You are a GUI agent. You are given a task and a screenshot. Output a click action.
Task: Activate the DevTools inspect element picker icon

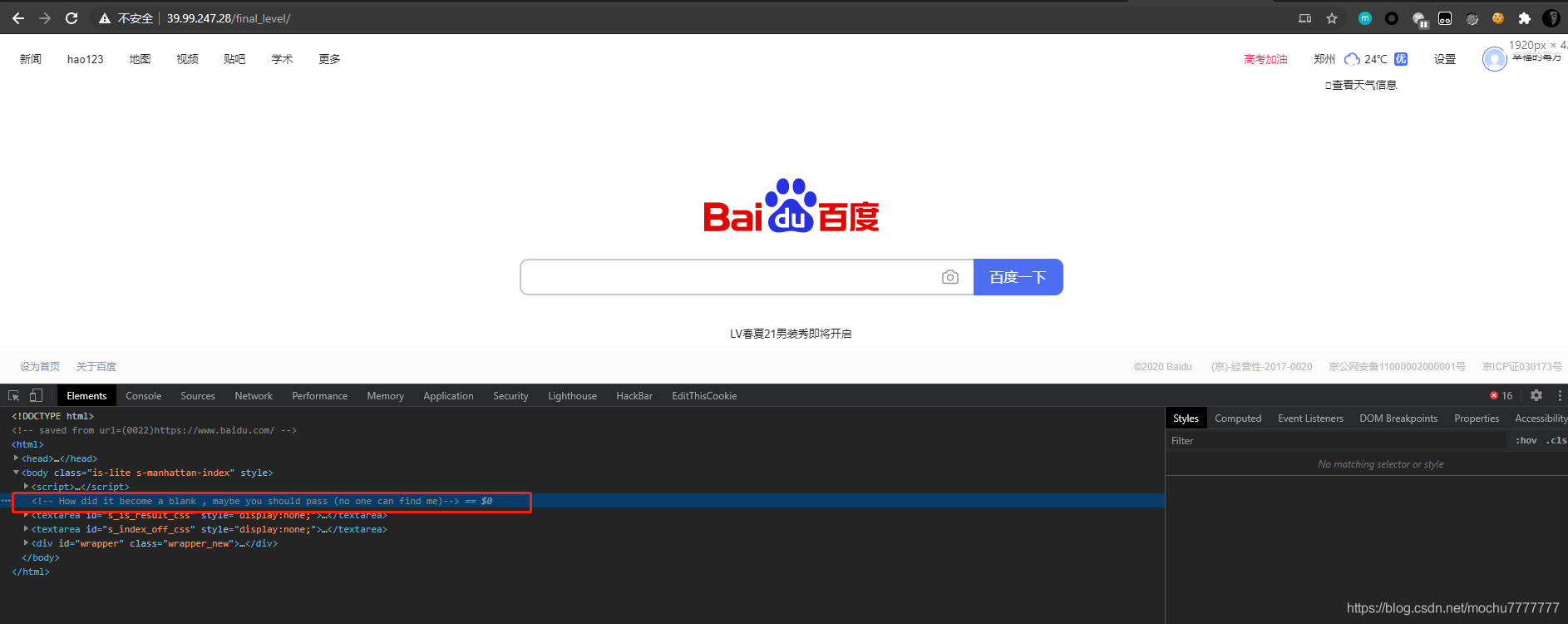tap(14, 396)
